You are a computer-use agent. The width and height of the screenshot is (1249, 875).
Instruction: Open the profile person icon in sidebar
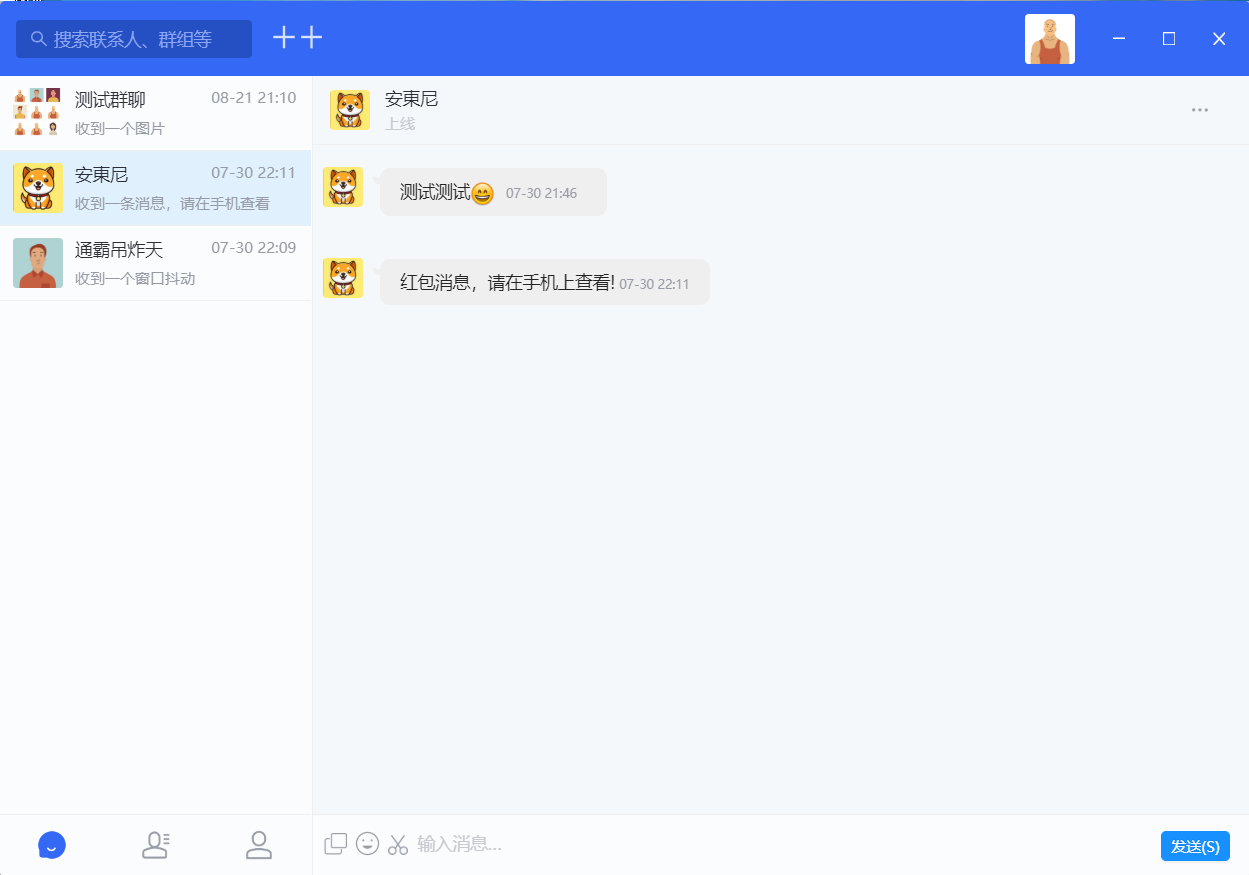click(x=259, y=845)
